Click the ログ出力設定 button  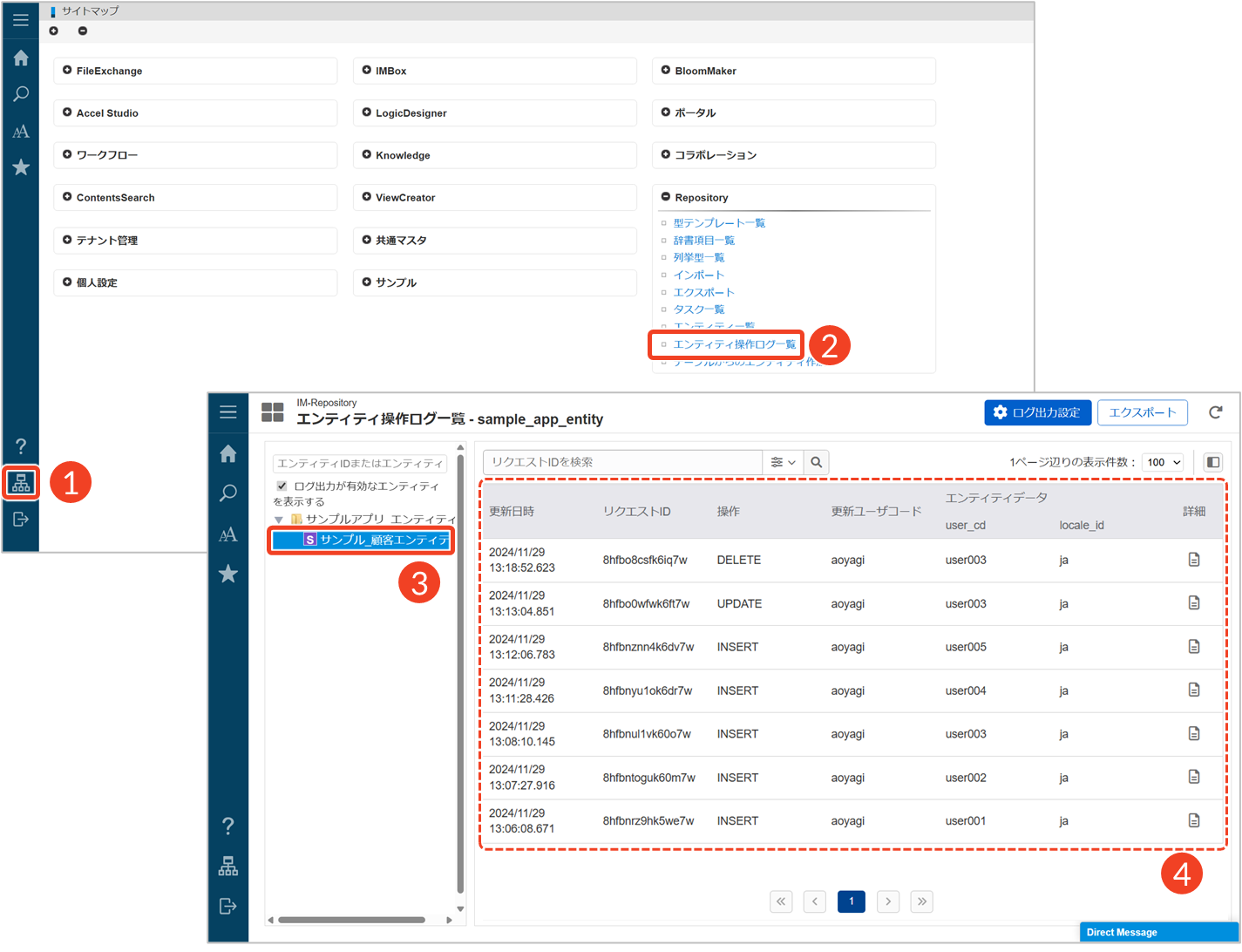coord(1036,412)
